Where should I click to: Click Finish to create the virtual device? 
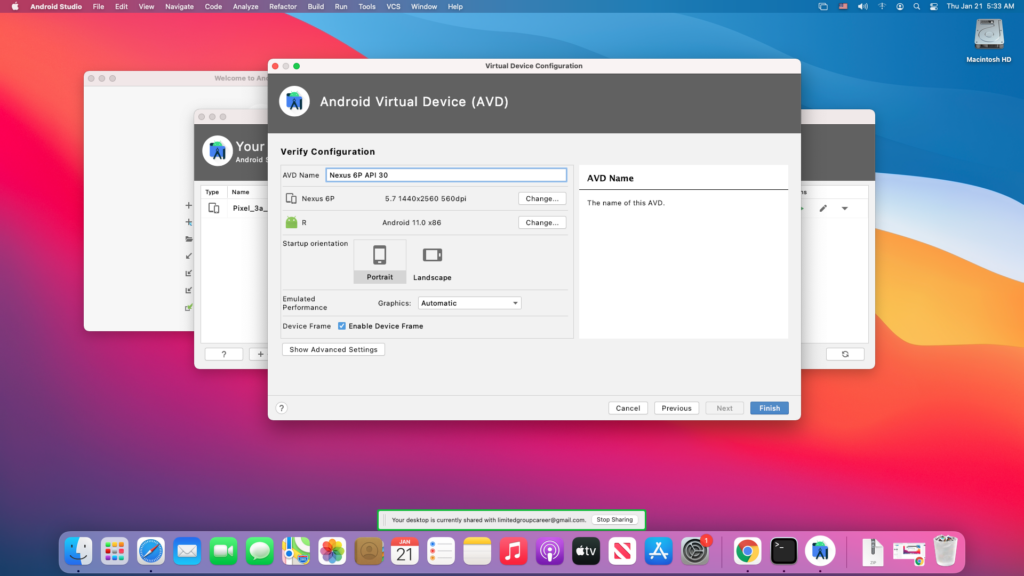pyautogui.click(x=769, y=408)
